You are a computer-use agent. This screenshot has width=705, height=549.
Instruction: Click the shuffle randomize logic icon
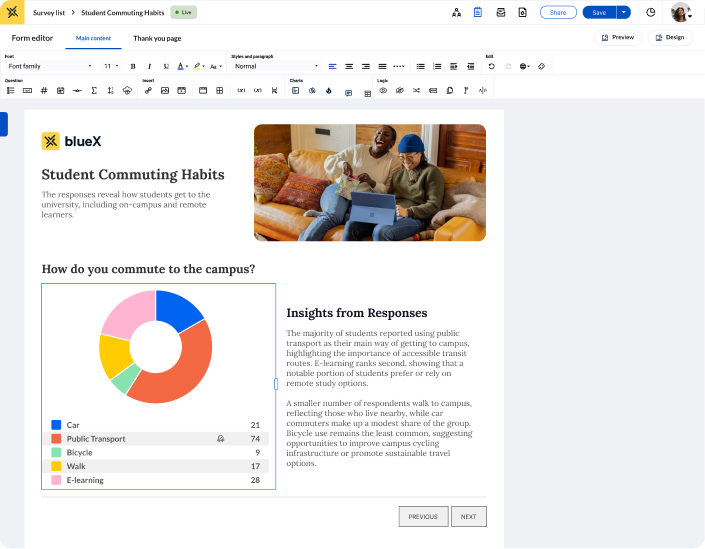[x=416, y=90]
